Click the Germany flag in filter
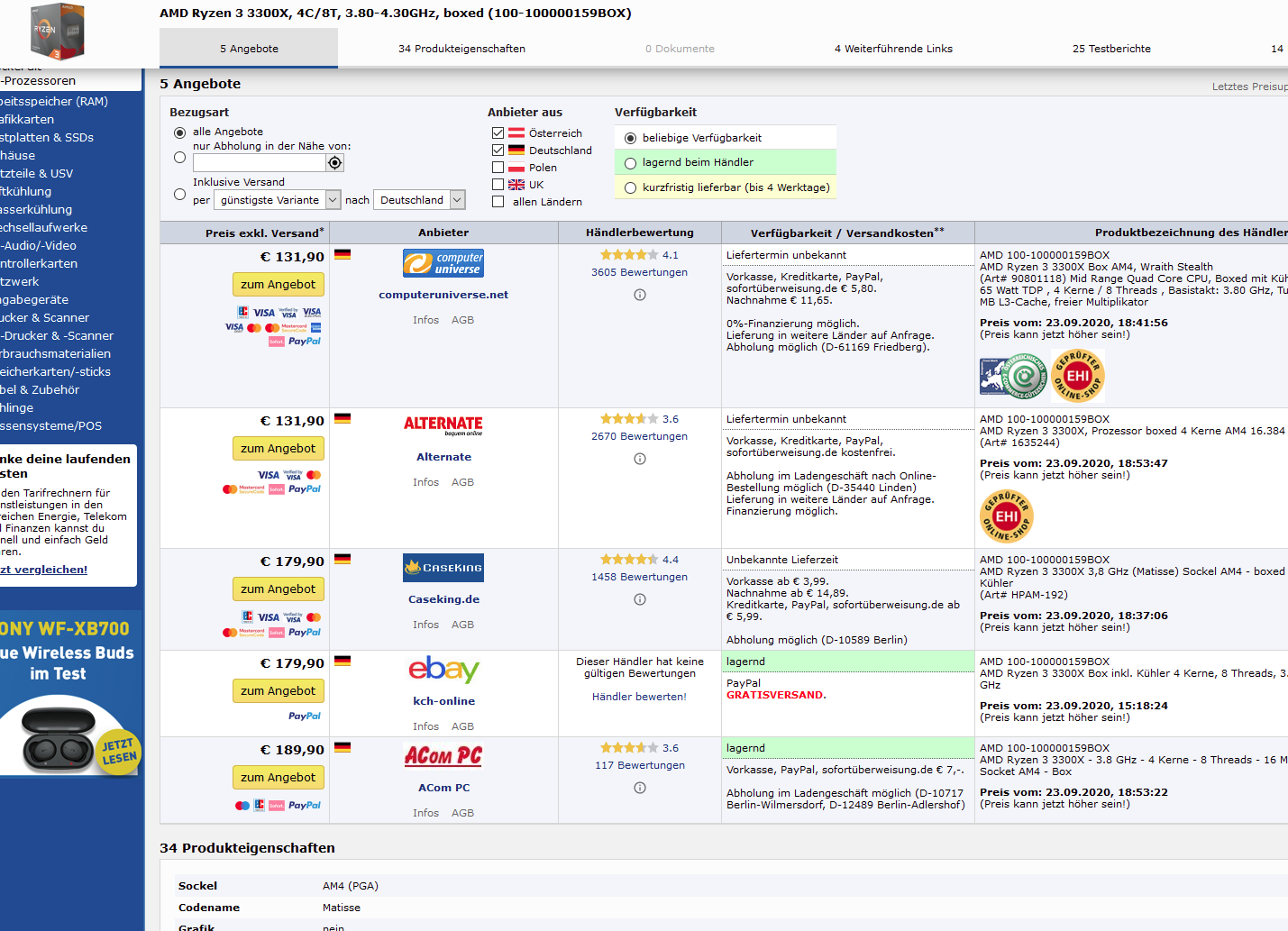The height and width of the screenshot is (931, 1288). tap(516, 150)
